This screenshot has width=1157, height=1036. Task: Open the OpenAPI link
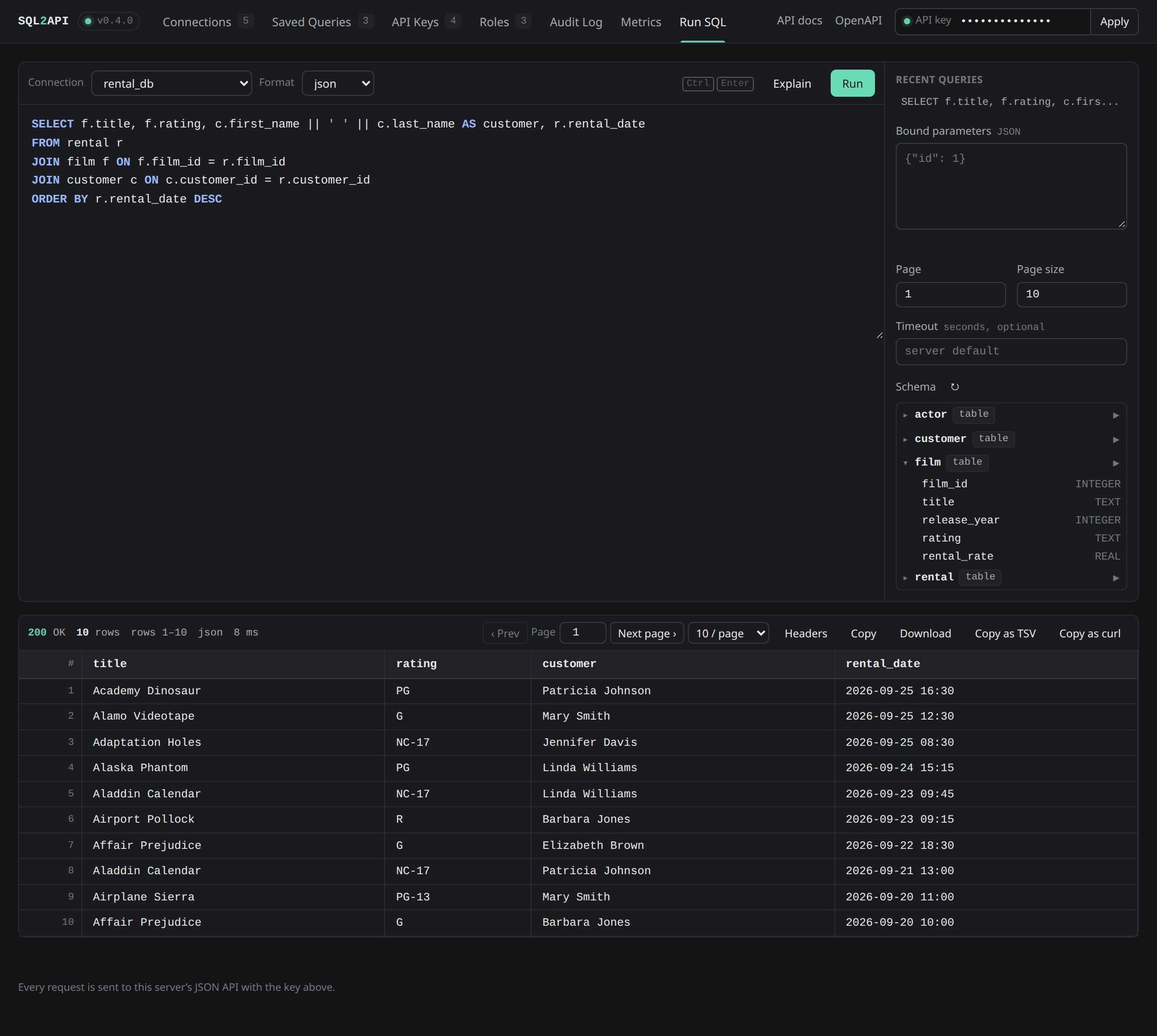point(858,20)
